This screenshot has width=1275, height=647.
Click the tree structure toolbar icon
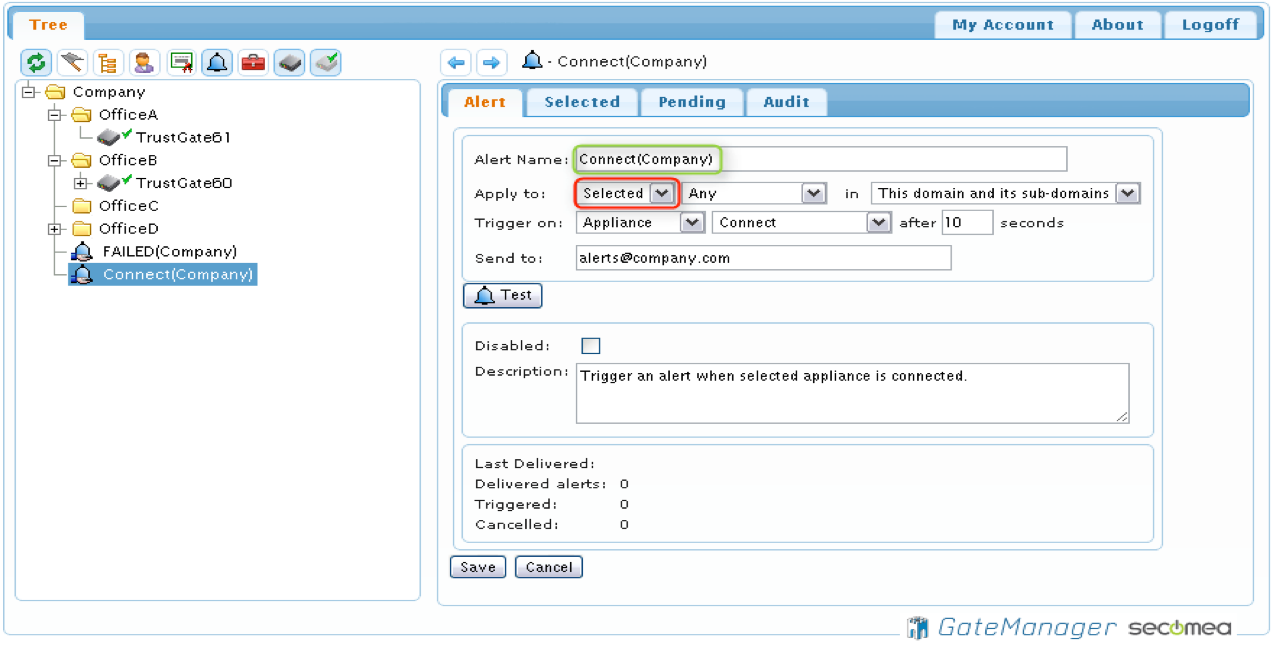click(x=108, y=63)
